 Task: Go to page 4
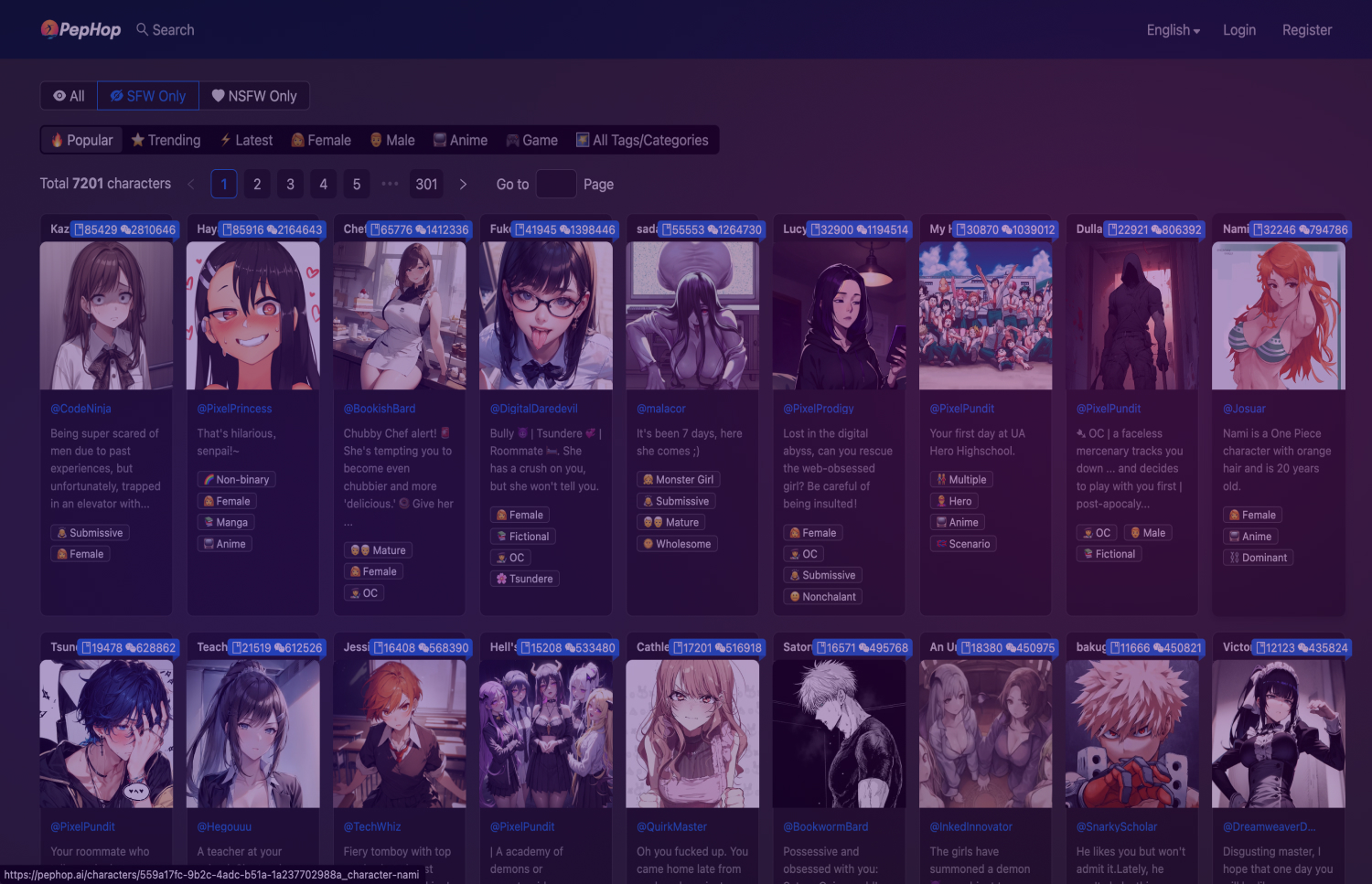[323, 184]
